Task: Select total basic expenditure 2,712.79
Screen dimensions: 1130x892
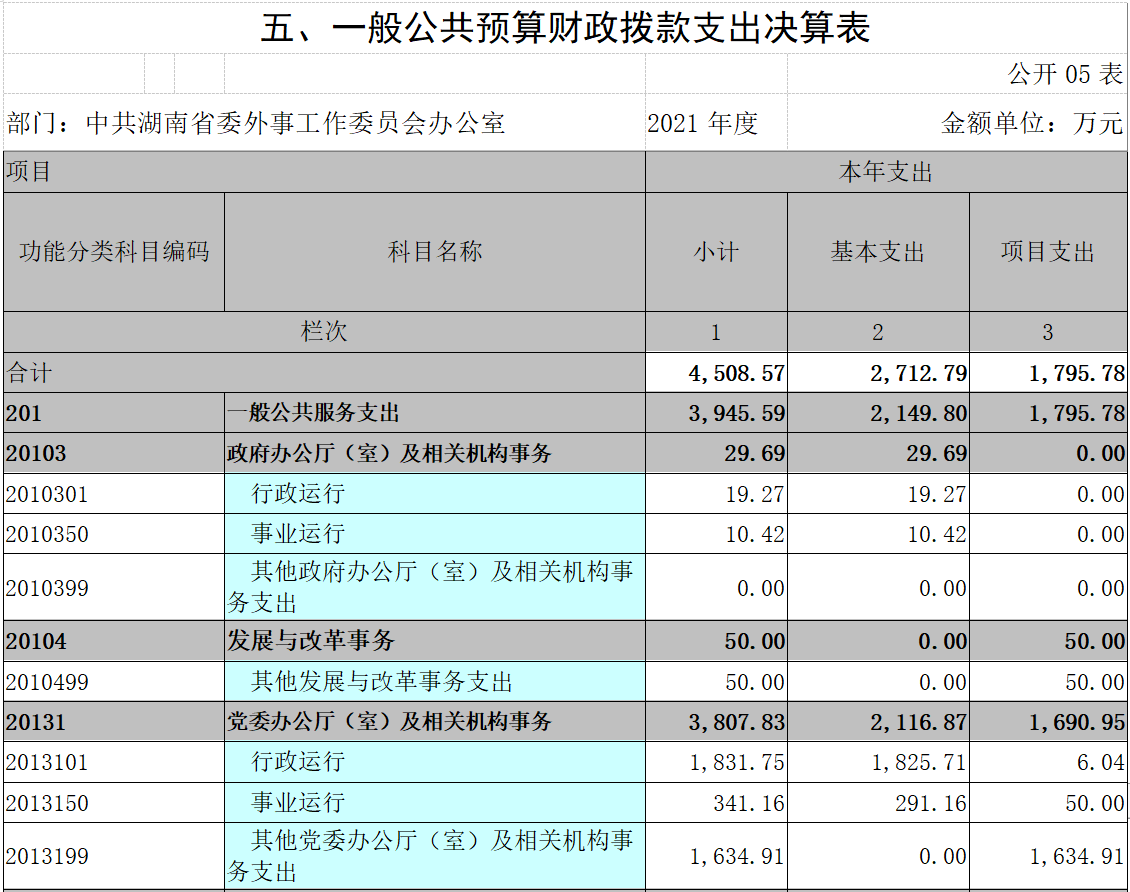Action: pyautogui.click(x=878, y=373)
